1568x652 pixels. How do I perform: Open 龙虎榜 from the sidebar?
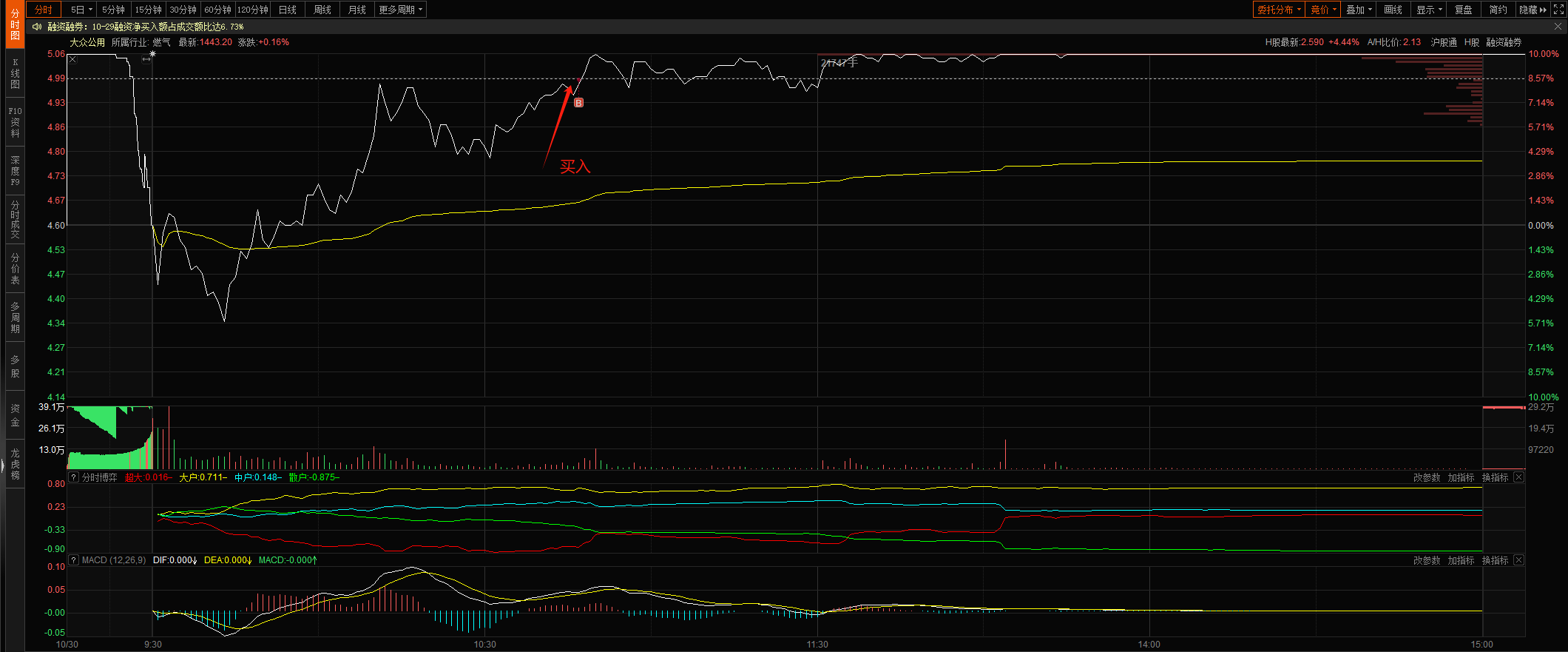(x=15, y=464)
